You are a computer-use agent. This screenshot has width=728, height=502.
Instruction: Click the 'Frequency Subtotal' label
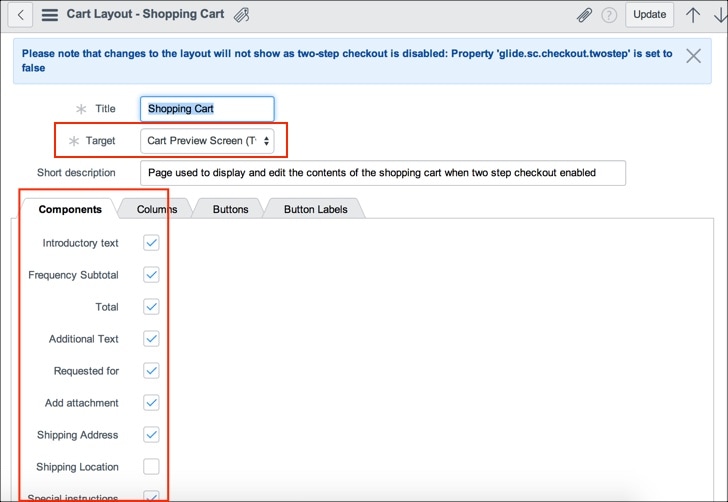pyautogui.click(x=73, y=275)
